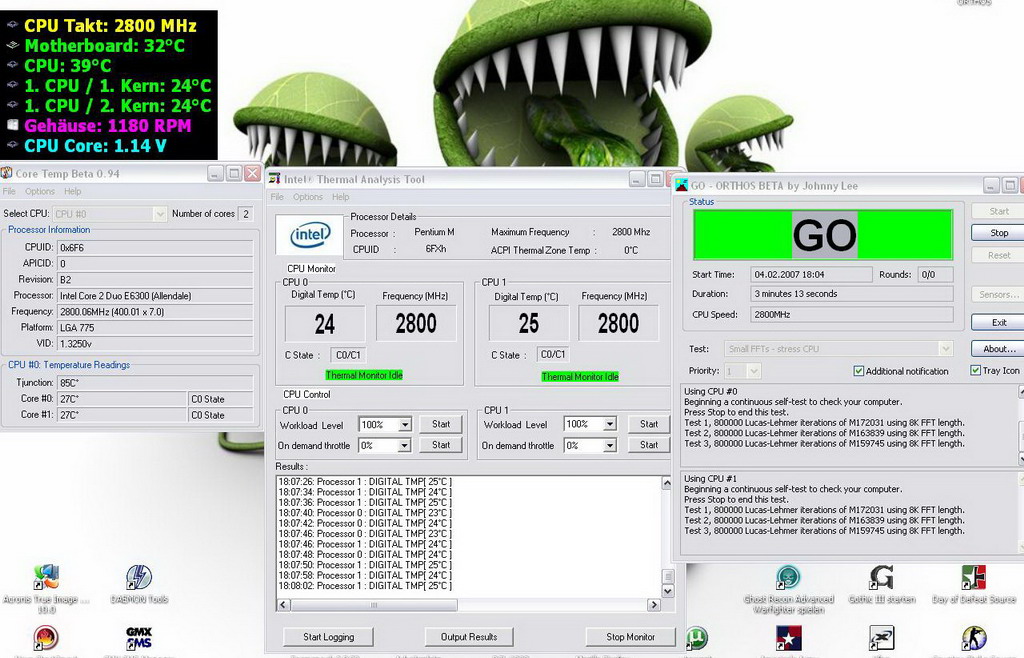Open the GMX SMS desktop shortcut

point(139,638)
